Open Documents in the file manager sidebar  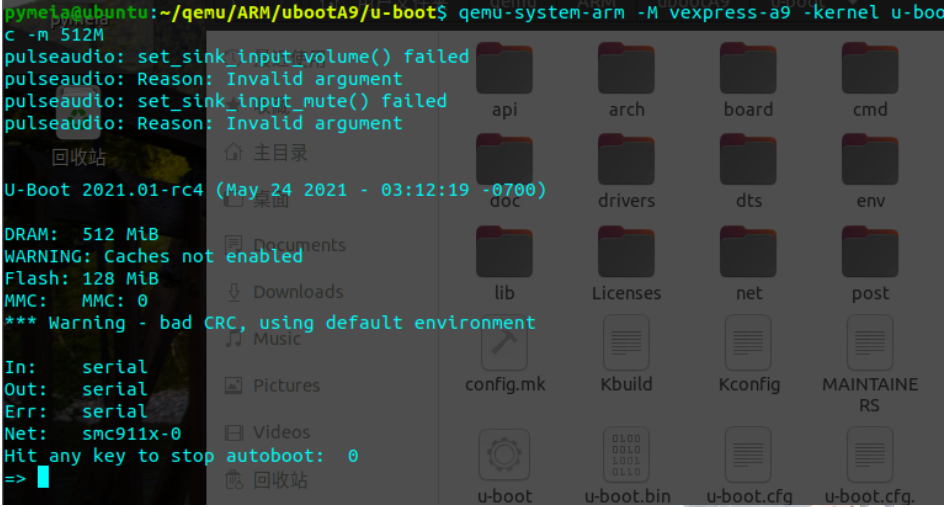285,245
